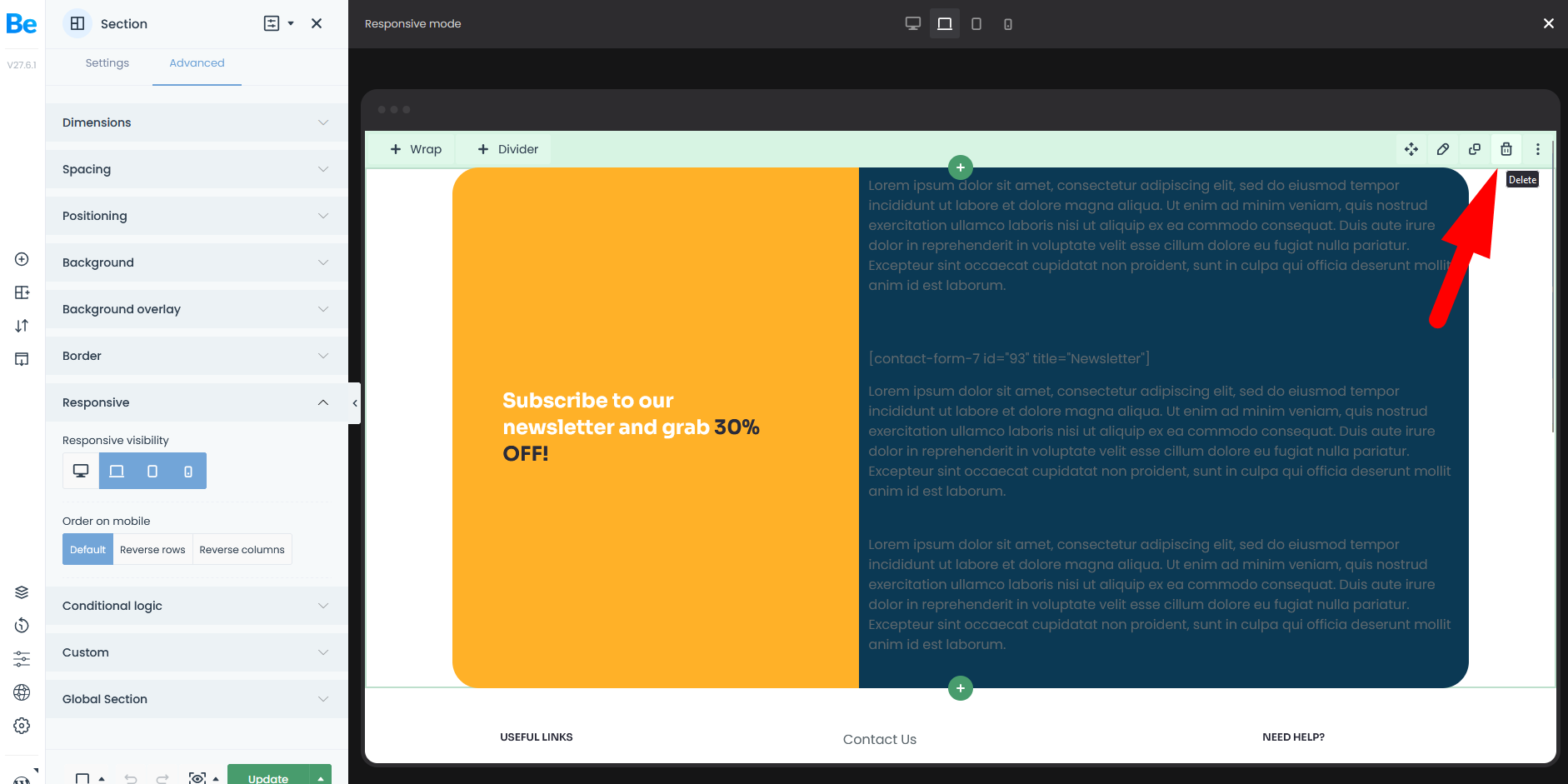Expand the Background overlay panel
The height and width of the screenshot is (784, 1568).
197,309
